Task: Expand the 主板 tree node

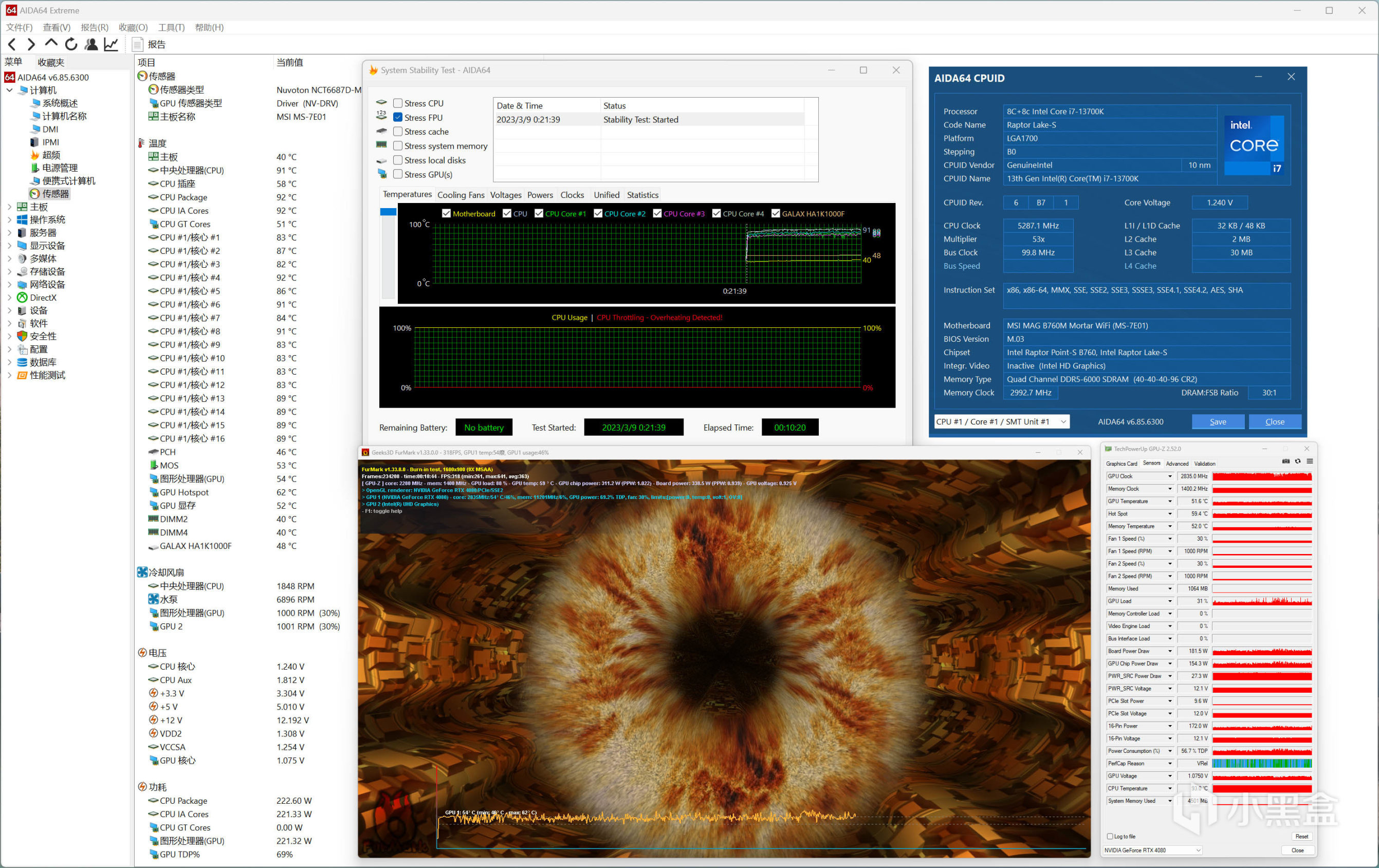Action: [9, 207]
